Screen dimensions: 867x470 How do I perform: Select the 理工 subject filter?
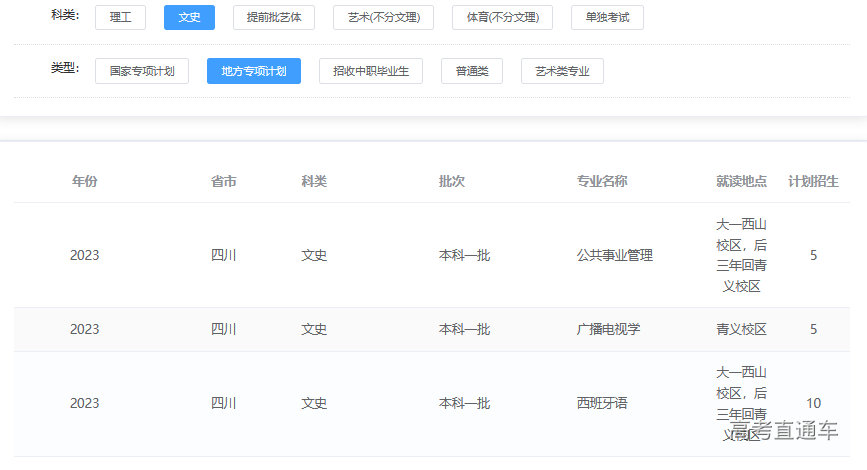pos(120,18)
